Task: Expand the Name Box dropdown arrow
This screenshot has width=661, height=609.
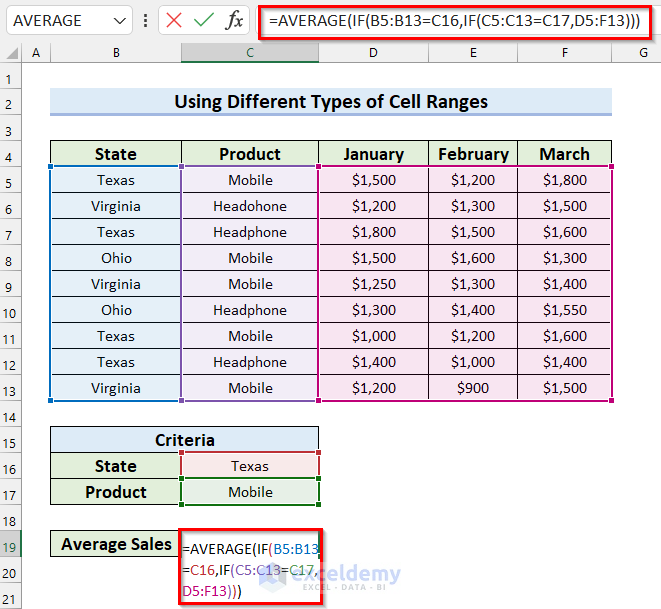Action: [120, 21]
